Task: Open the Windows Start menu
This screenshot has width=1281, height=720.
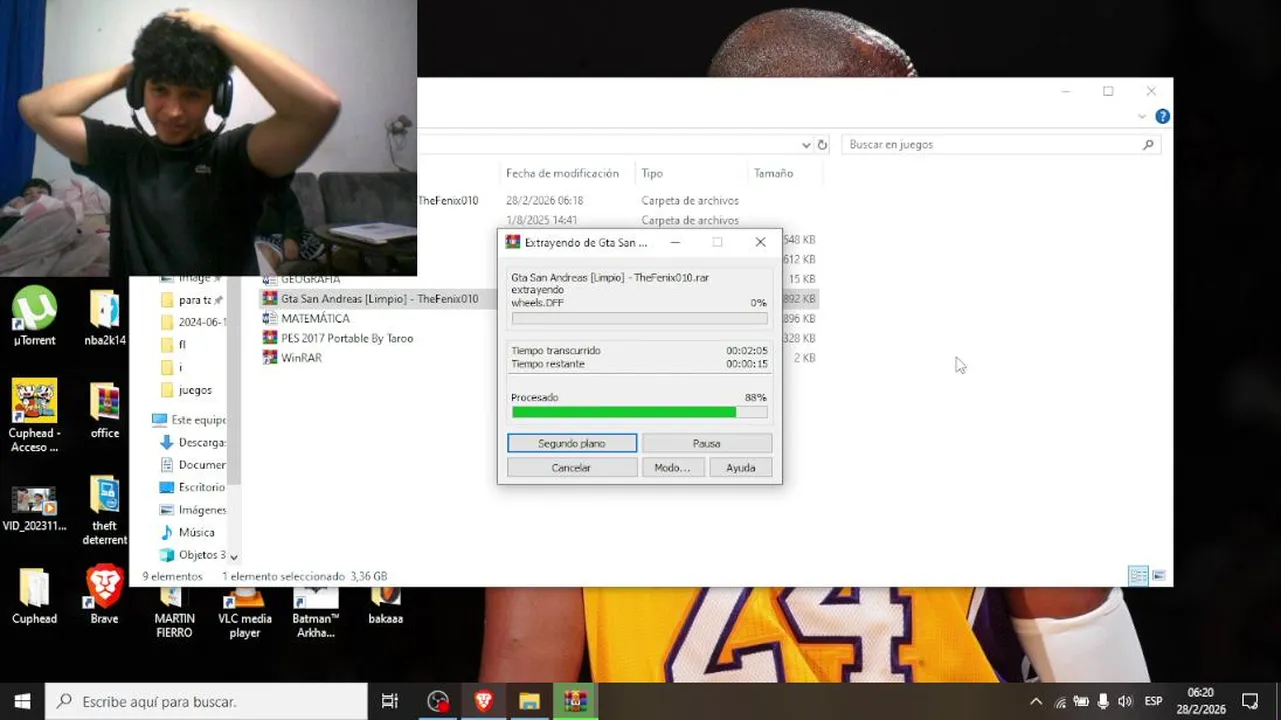Action: tap(22, 701)
